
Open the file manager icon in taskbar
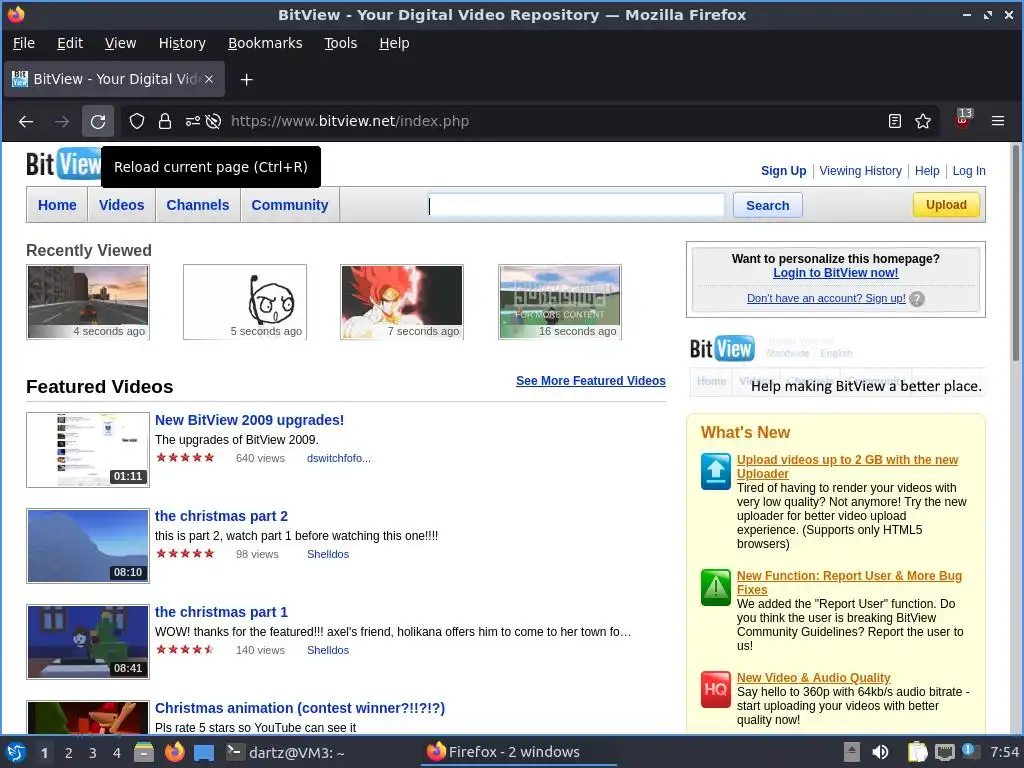pos(144,752)
